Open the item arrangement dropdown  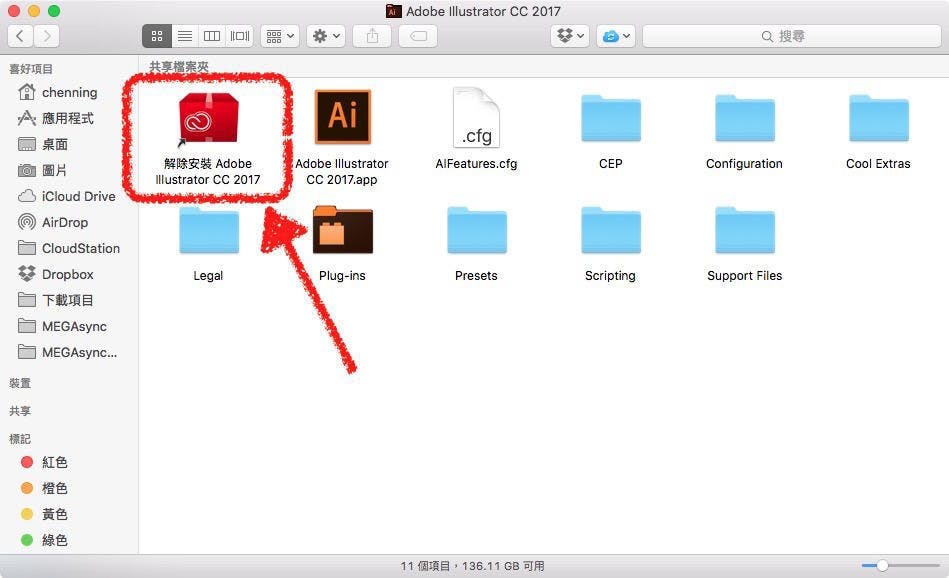click(x=280, y=36)
